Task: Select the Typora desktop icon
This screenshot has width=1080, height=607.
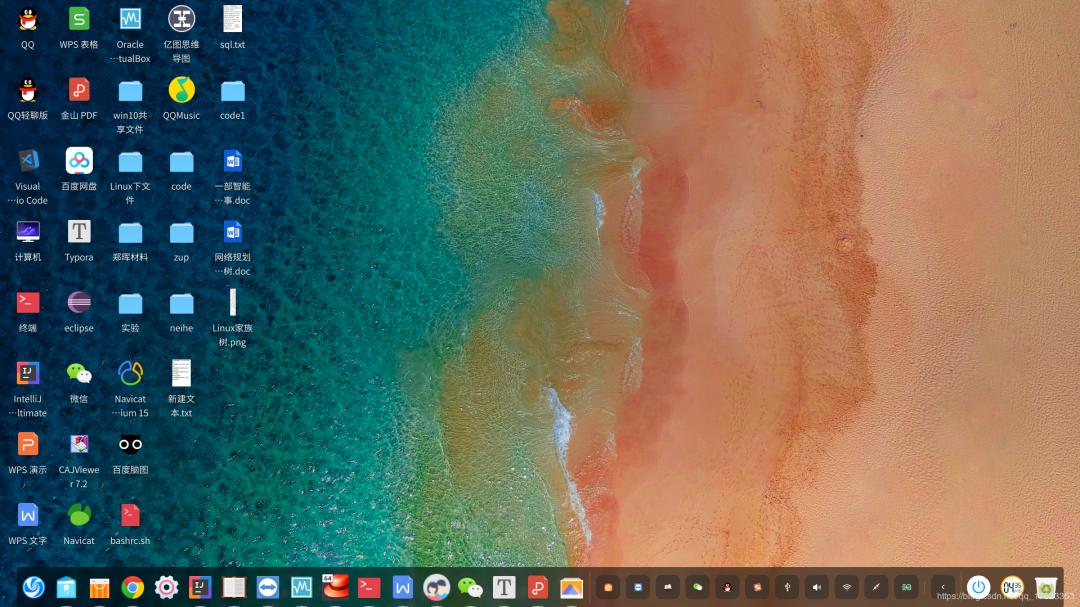Action: click(x=79, y=232)
